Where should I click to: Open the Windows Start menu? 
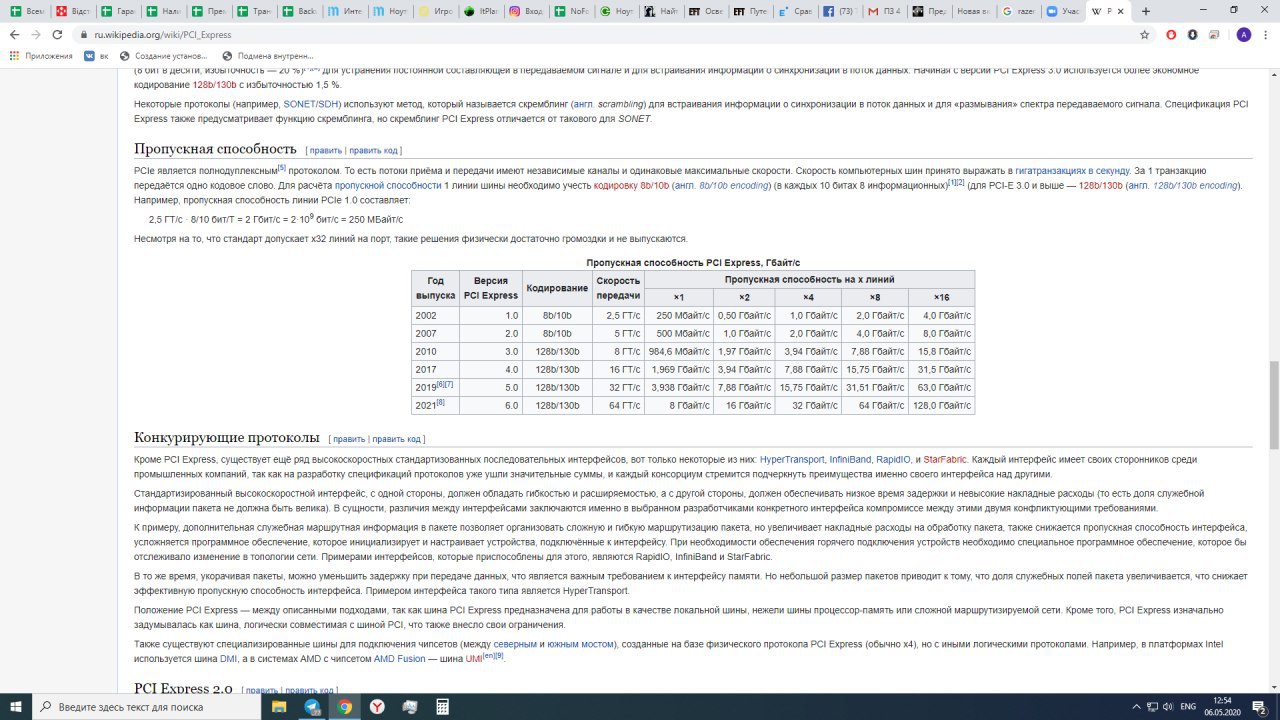pos(16,706)
